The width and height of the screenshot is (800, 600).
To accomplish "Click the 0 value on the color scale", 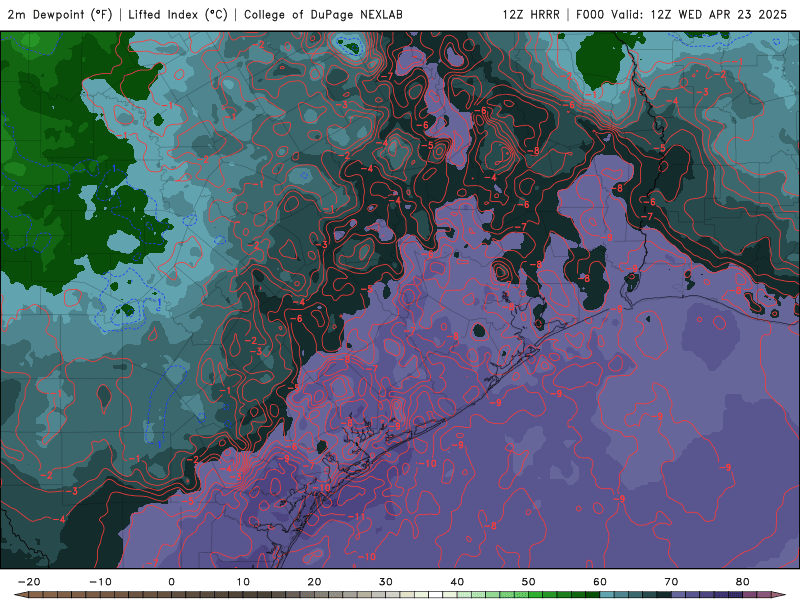I will pyautogui.click(x=171, y=582).
